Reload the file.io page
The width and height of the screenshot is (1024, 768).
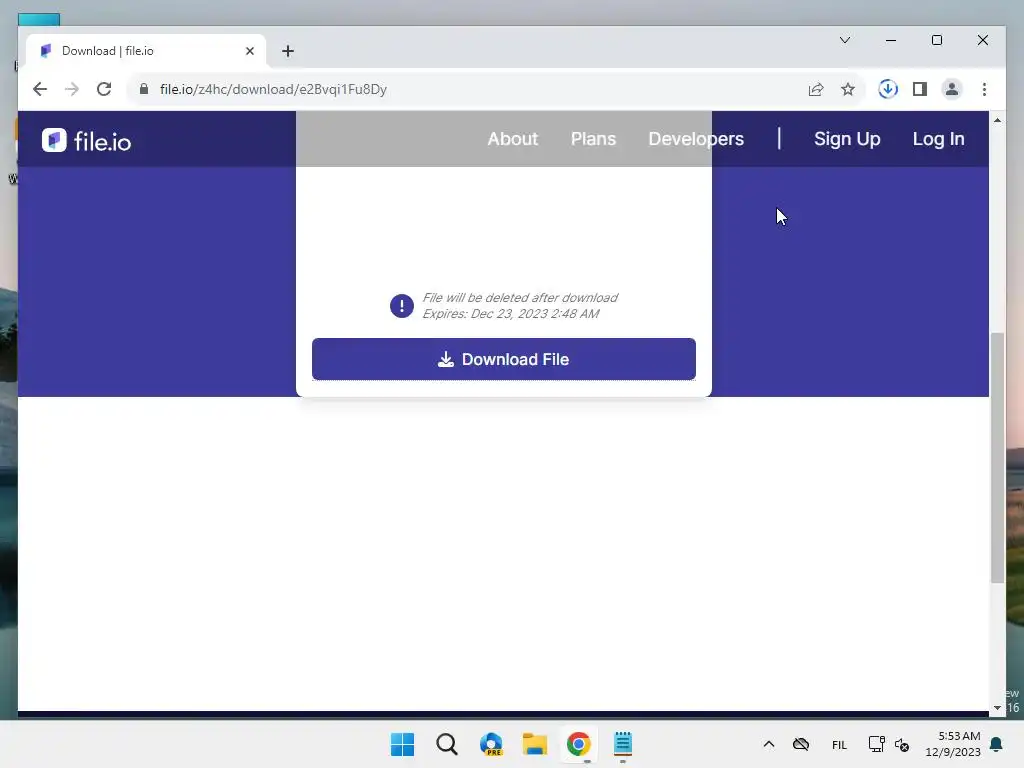tap(104, 89)
